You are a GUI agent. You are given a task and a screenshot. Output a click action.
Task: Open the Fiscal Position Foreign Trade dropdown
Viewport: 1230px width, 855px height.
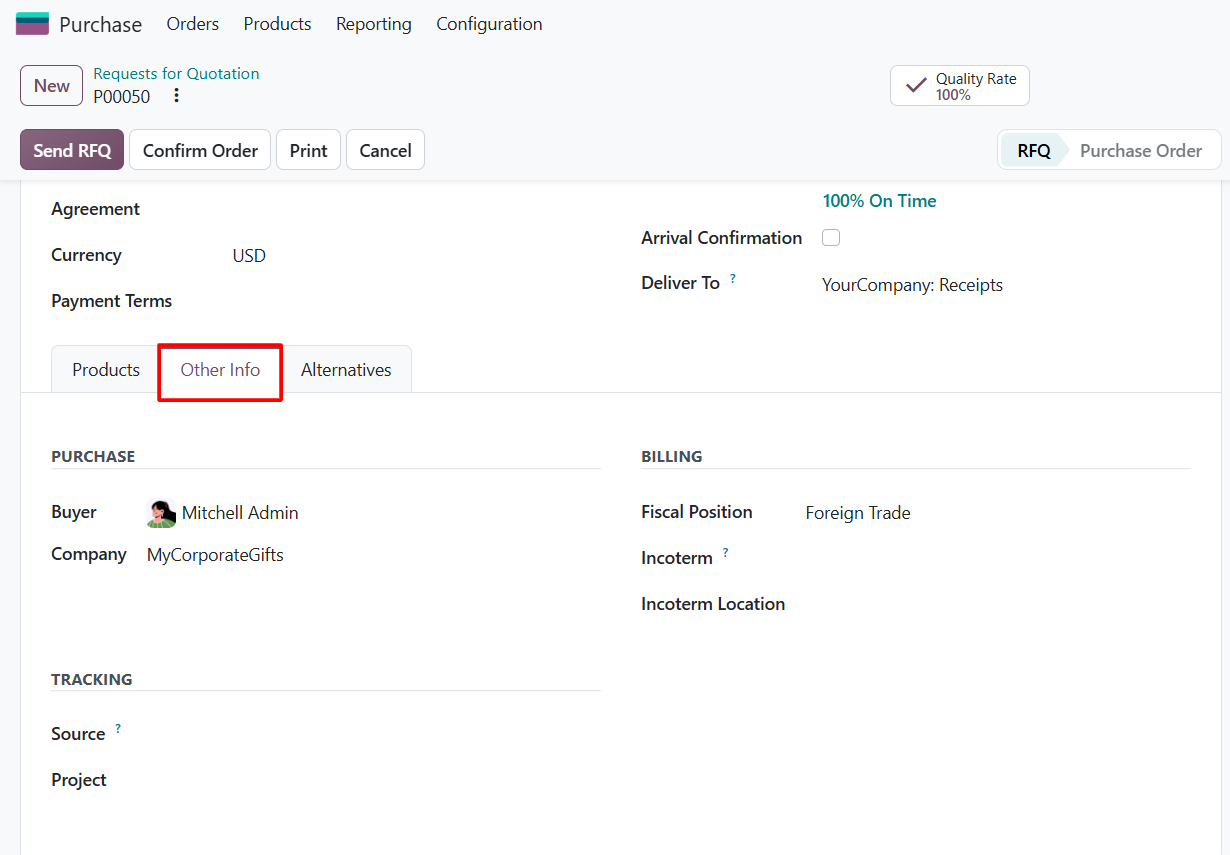(x=997, y=513)
